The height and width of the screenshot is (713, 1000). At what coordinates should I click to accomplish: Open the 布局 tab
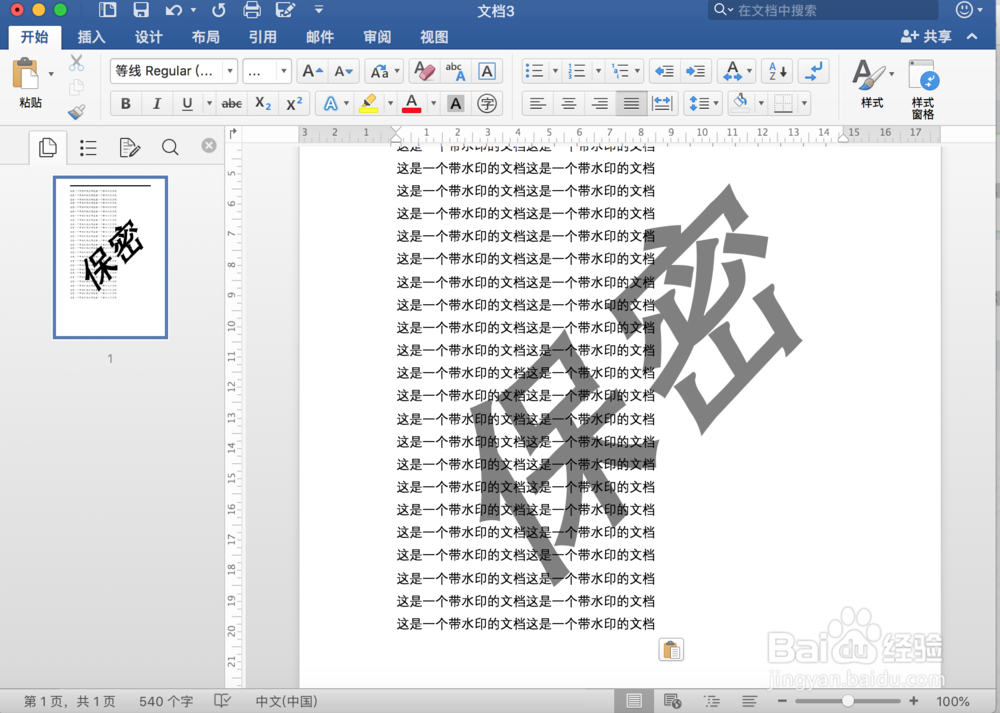(206, 37)
